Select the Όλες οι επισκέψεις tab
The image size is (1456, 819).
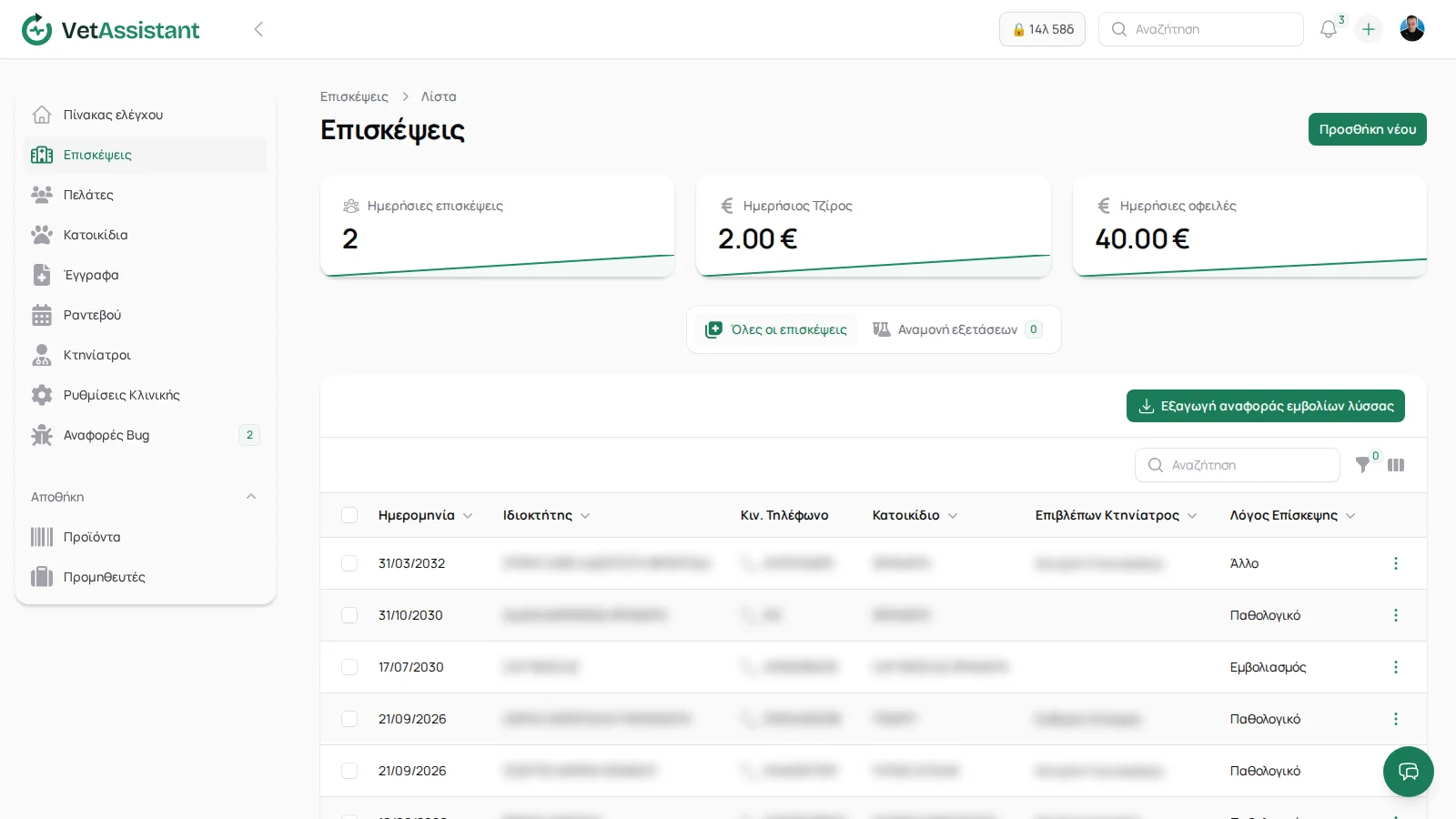[776, 329]
